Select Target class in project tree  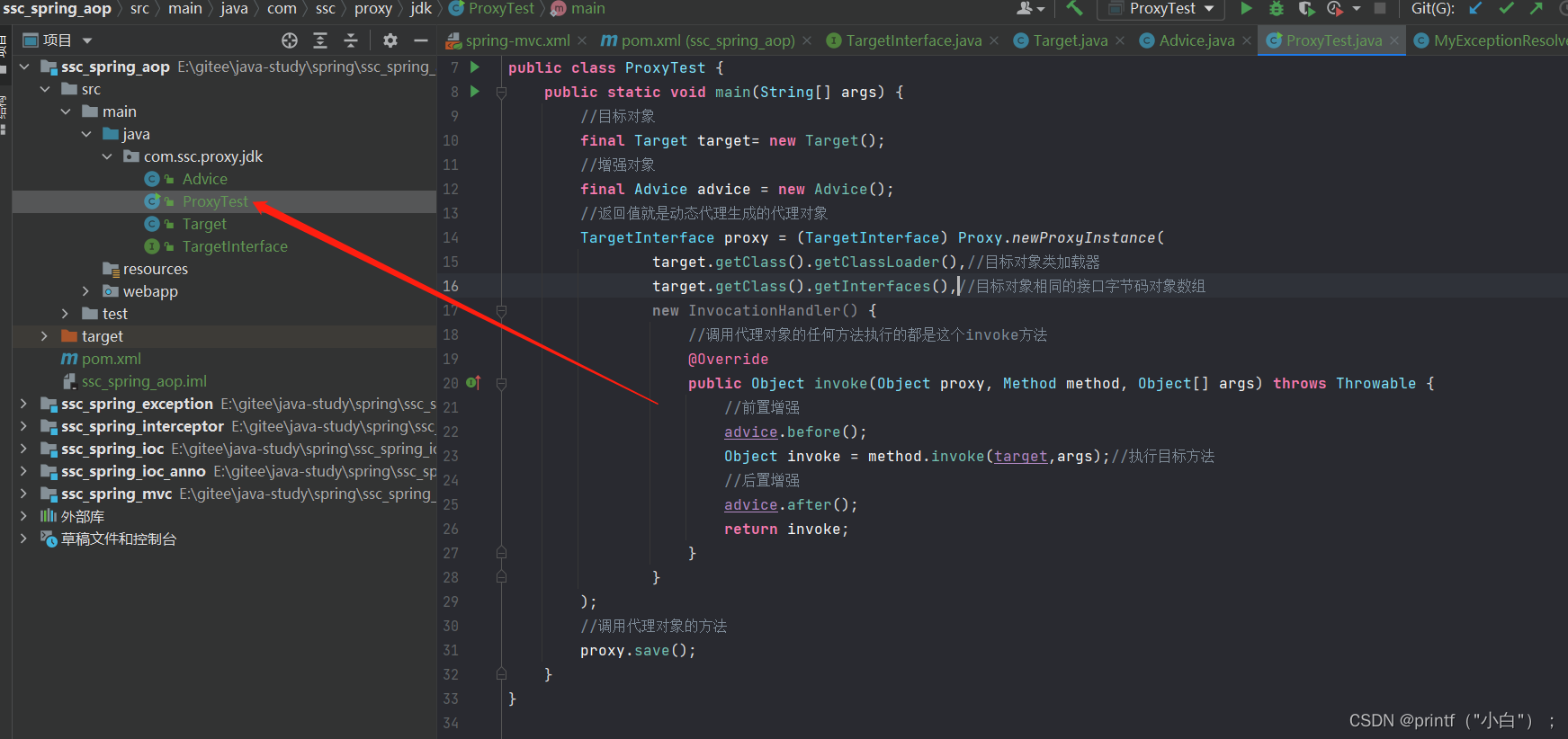click(204, 224)
